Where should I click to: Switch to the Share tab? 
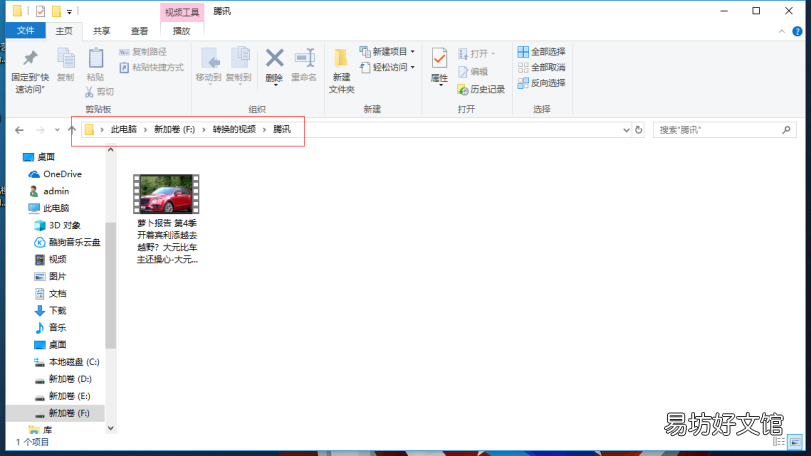point(101,31)
